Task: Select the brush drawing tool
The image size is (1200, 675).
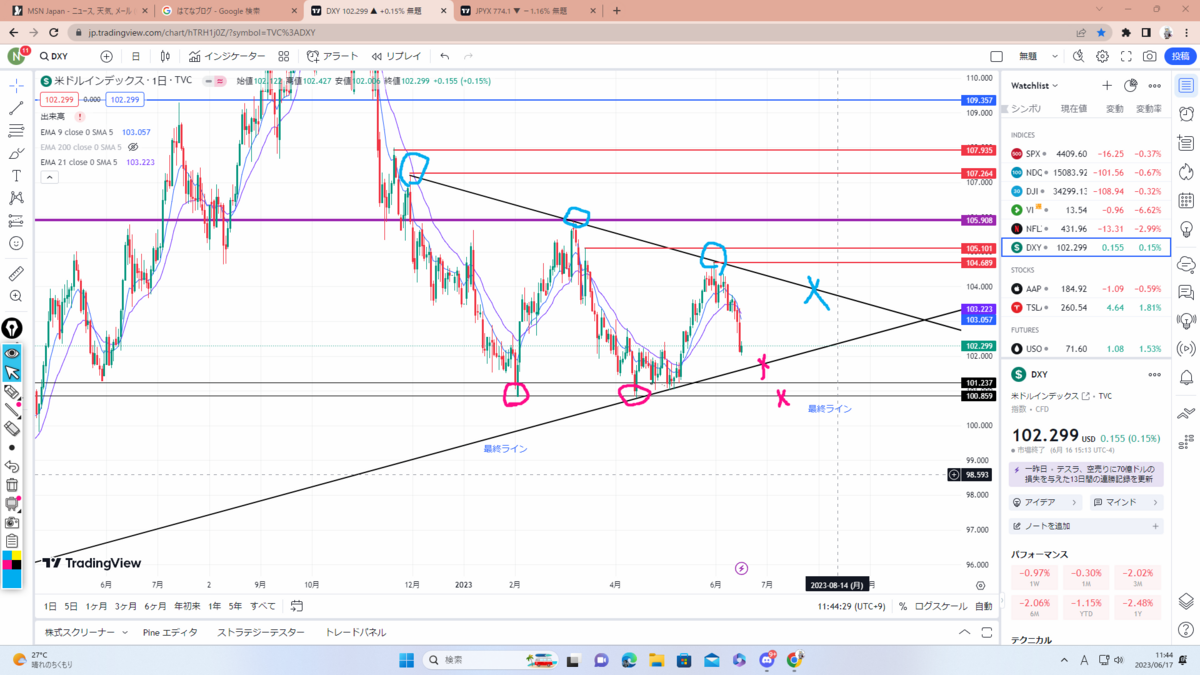Action: (16, 153)
